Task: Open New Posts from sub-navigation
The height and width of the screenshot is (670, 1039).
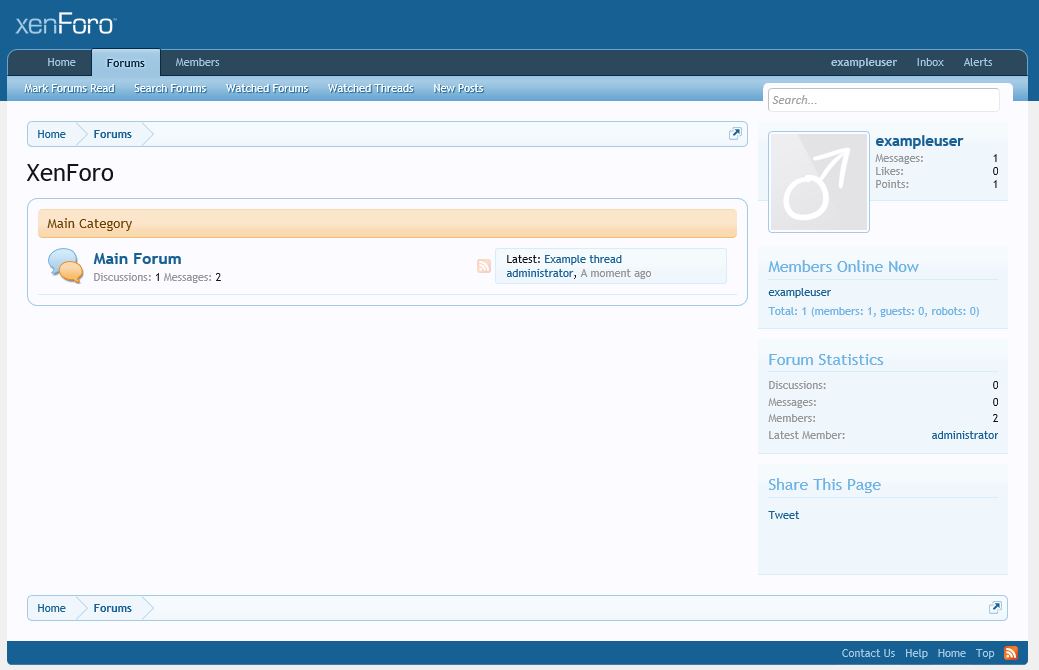Action: point(458,88)
